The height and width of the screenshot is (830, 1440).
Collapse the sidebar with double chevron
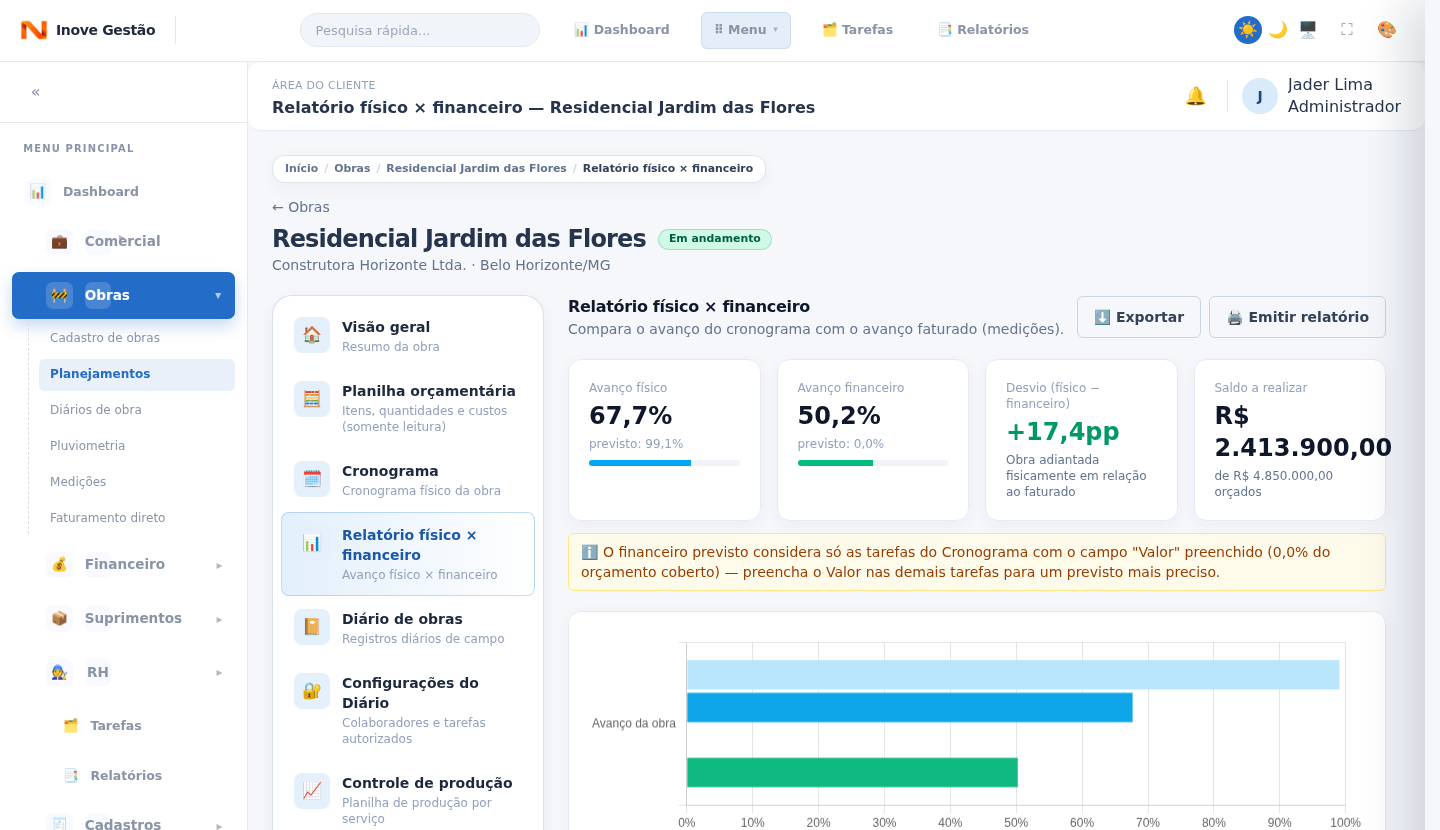36,92
